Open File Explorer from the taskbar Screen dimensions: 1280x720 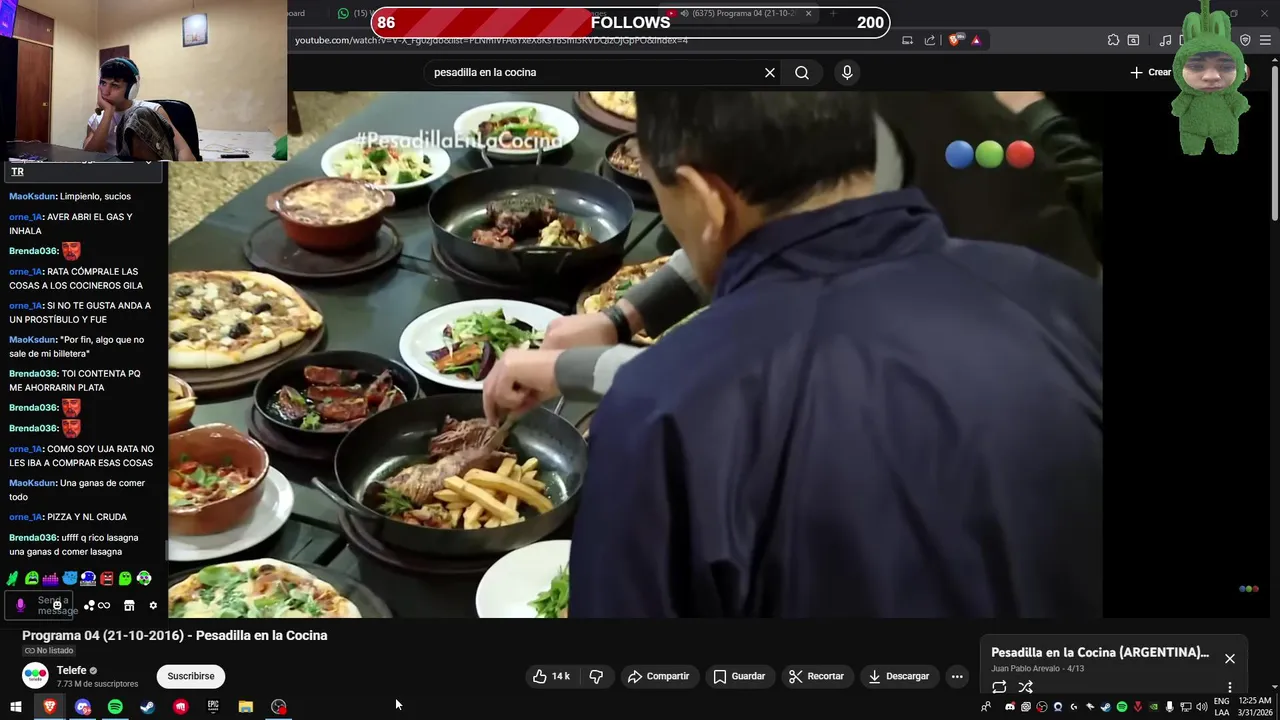[x=246, y=707]
